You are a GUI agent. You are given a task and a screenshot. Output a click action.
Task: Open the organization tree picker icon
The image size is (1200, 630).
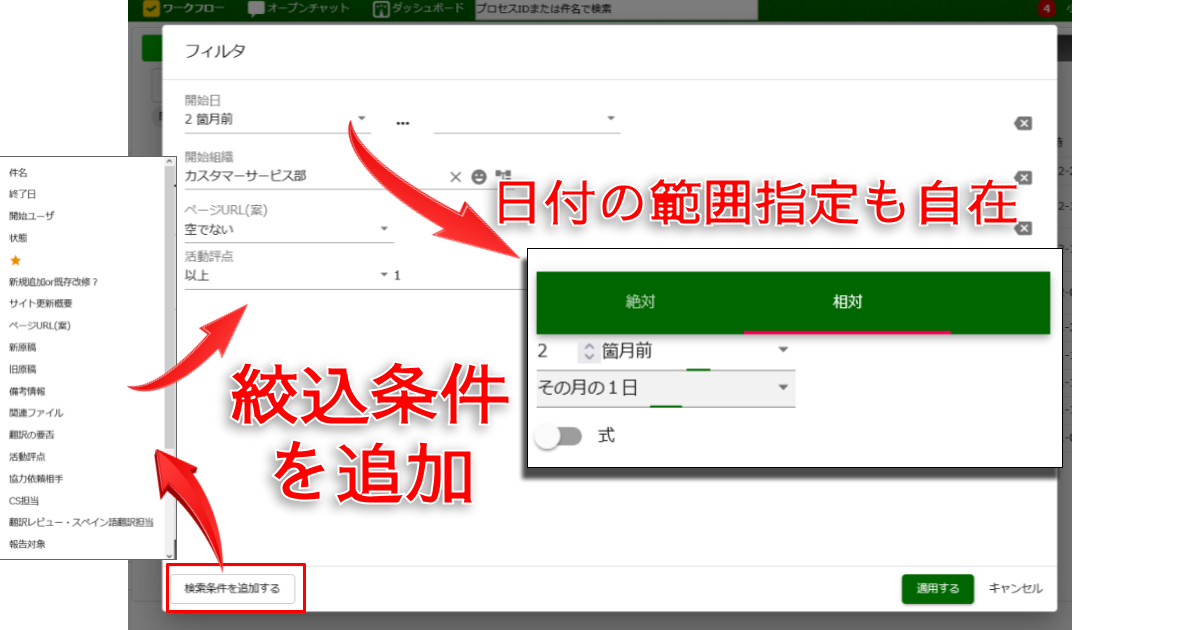click(503, 176)
